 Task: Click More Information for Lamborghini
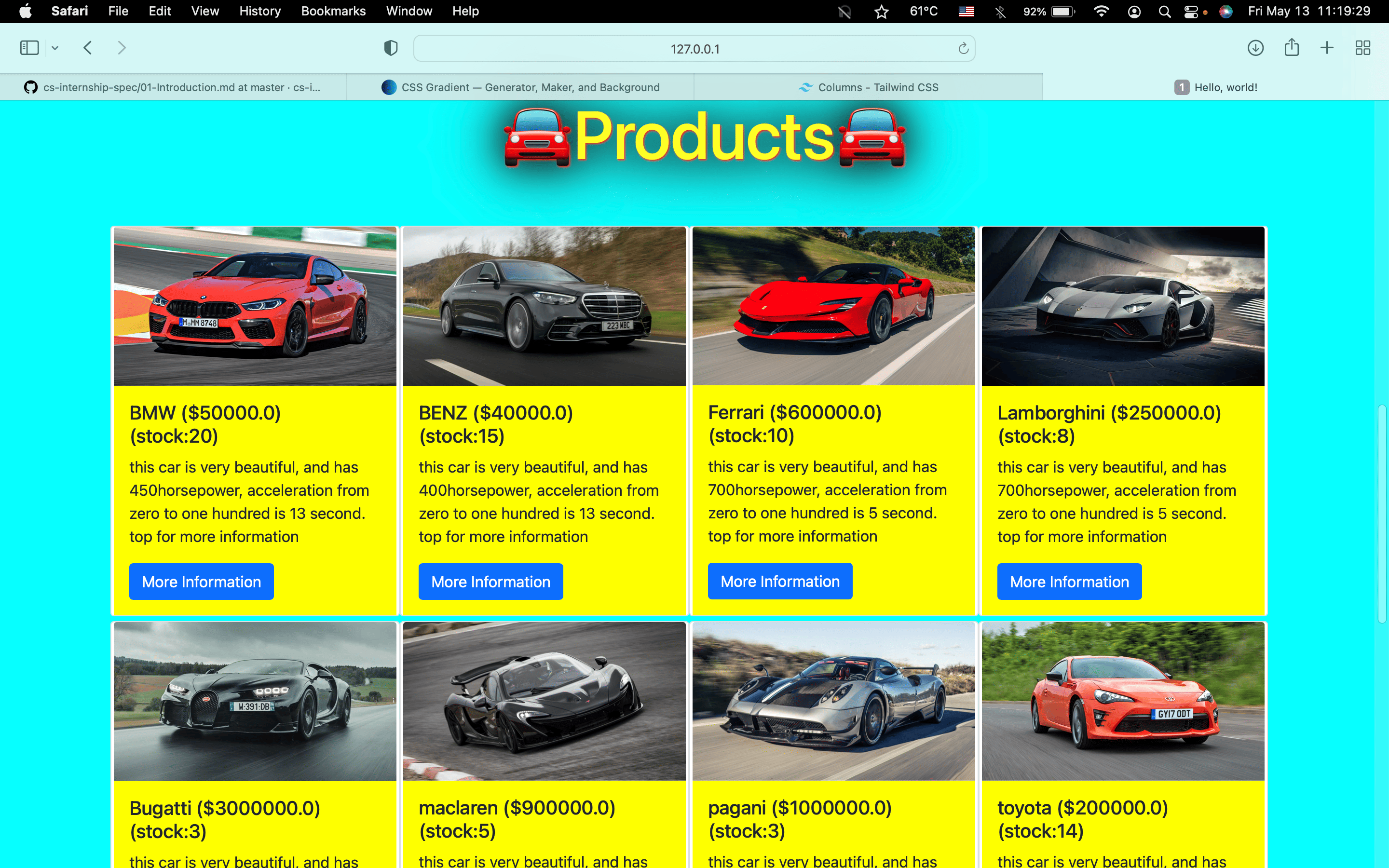[x=1069, y=582]
